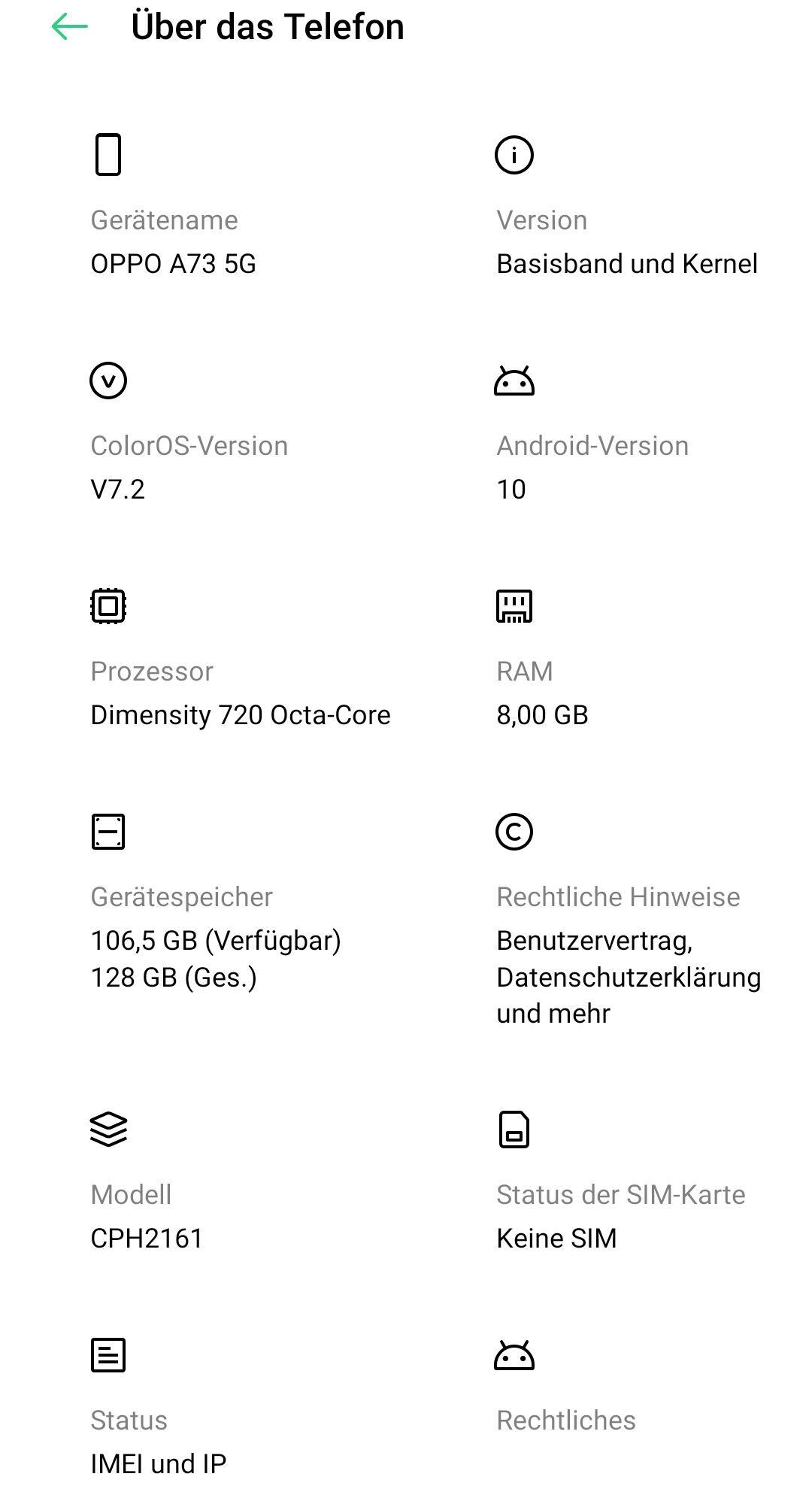812x1498 pixels.
Task: Select the Gerätename OPPO A73 5G entry
Action: tap(174, 264)
